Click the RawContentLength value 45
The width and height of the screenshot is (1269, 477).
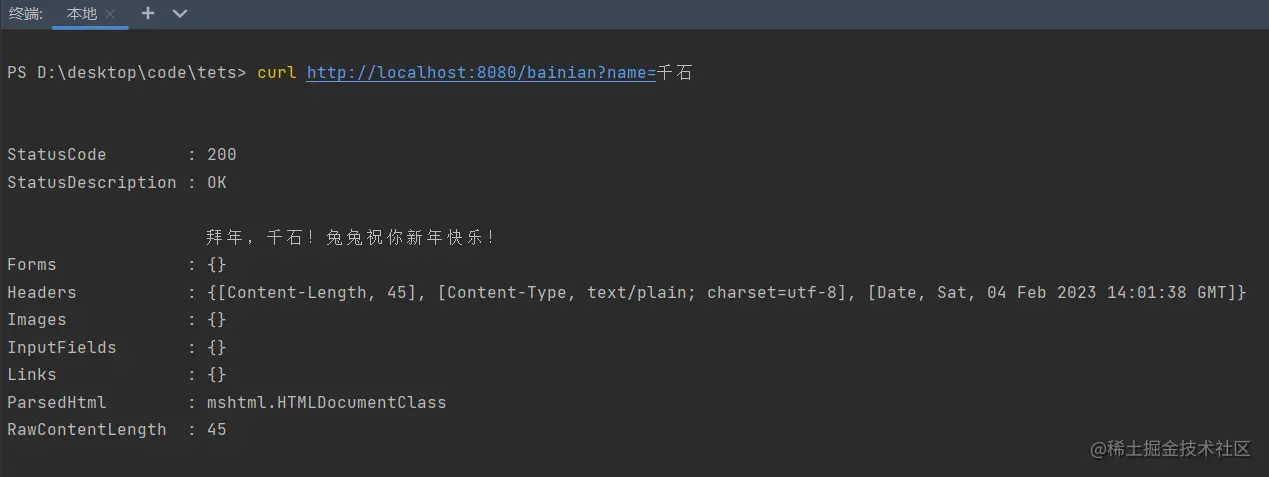point(217,430)
